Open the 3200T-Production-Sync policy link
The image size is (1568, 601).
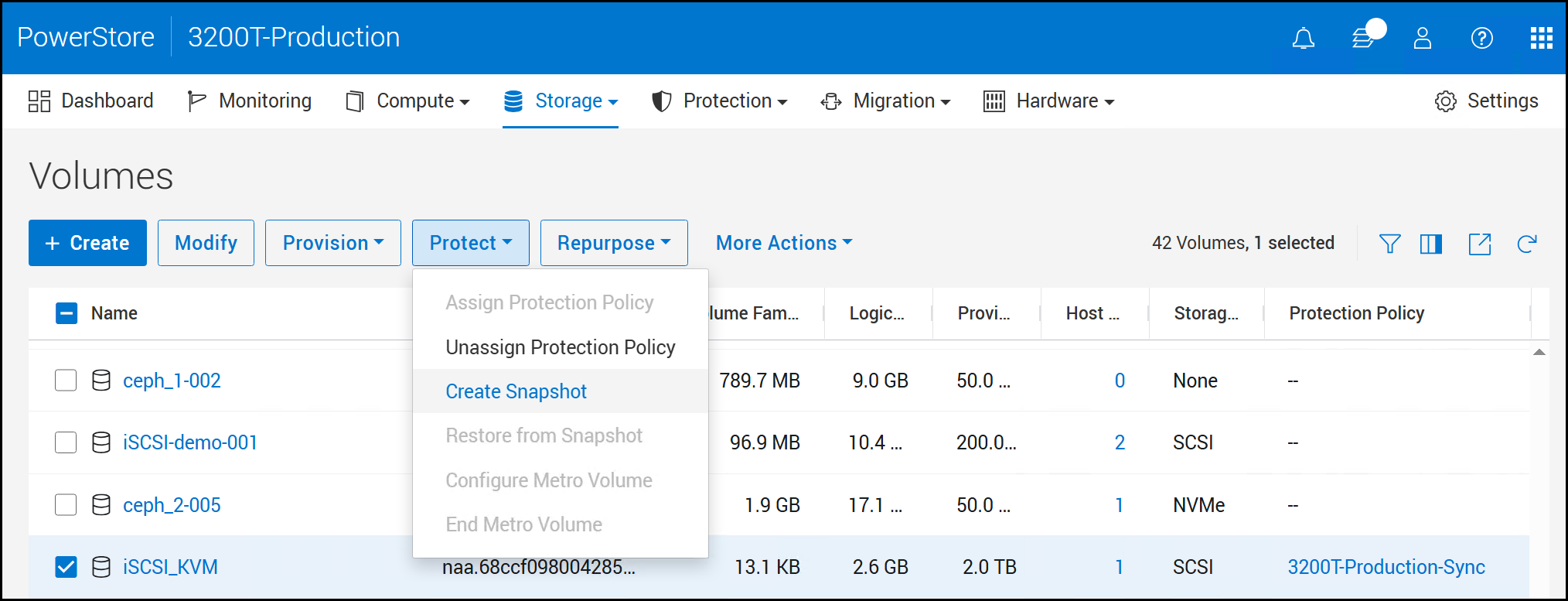(1386, 567)
